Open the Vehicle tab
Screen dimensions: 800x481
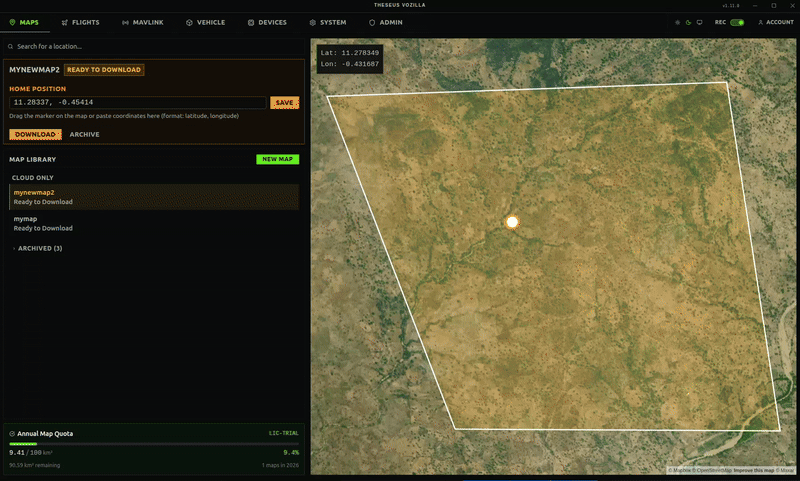[x=205, y=22]
